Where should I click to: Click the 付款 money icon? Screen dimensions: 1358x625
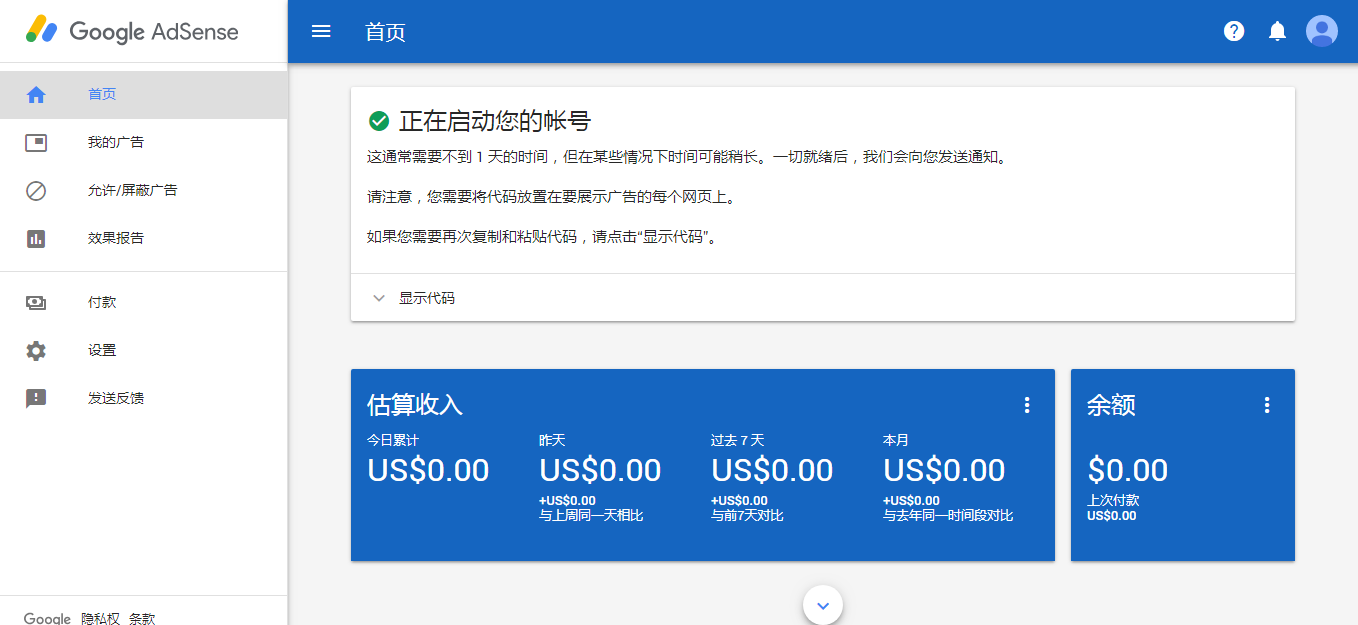(36, 303)
